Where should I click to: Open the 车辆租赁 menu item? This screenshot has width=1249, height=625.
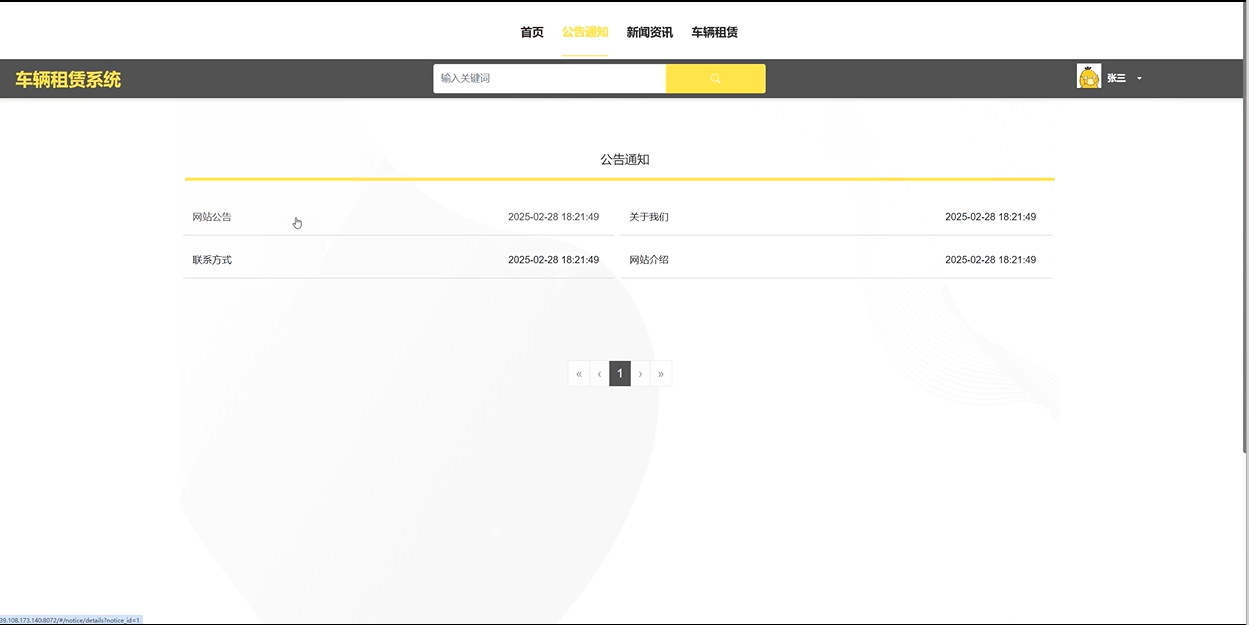point(715,32)
